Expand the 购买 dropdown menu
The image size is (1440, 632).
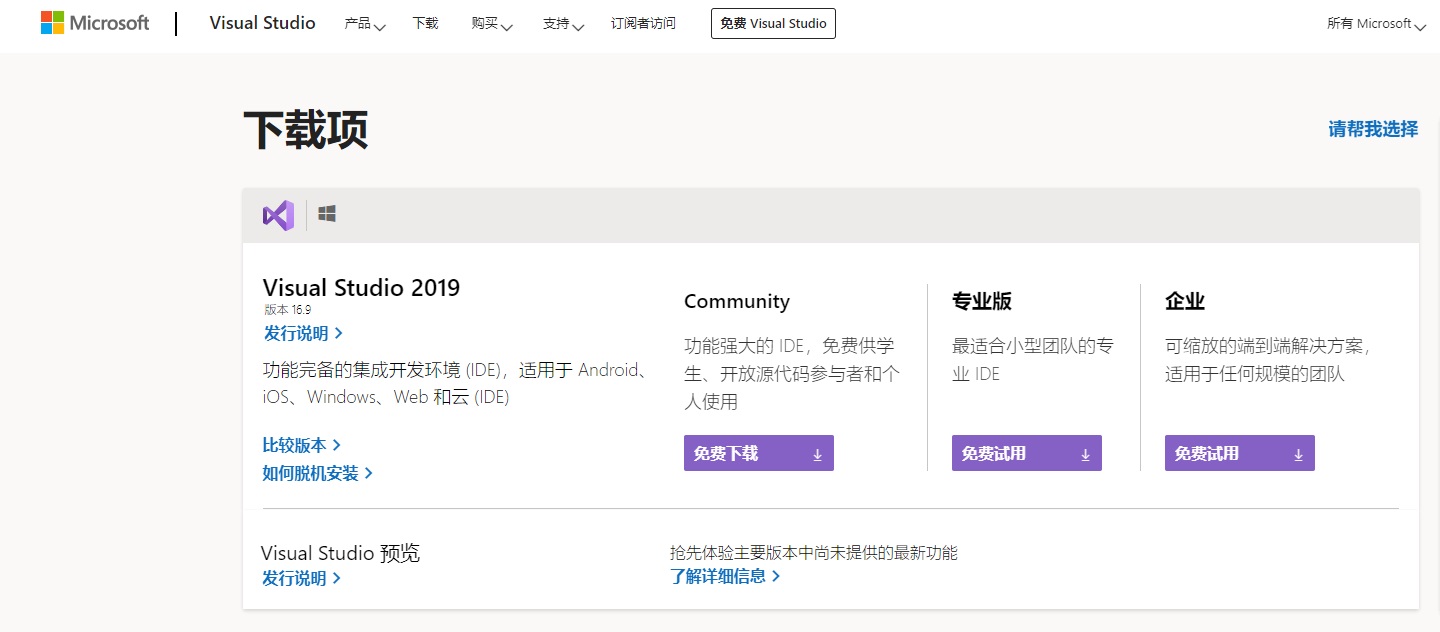tap(491, 24)
